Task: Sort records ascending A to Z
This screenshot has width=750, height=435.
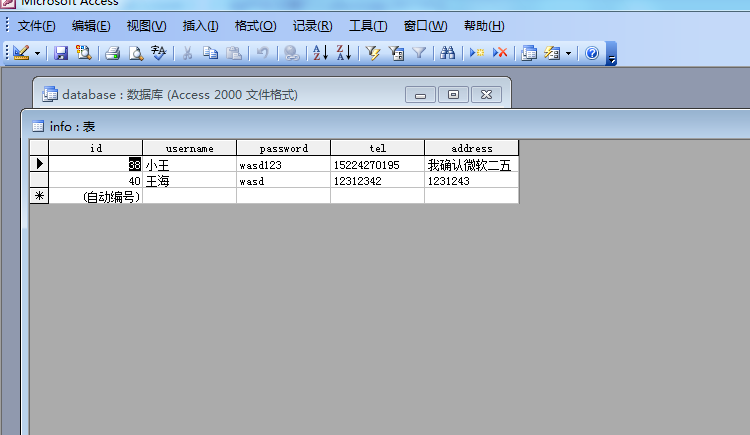Action: tap(320, 53)
